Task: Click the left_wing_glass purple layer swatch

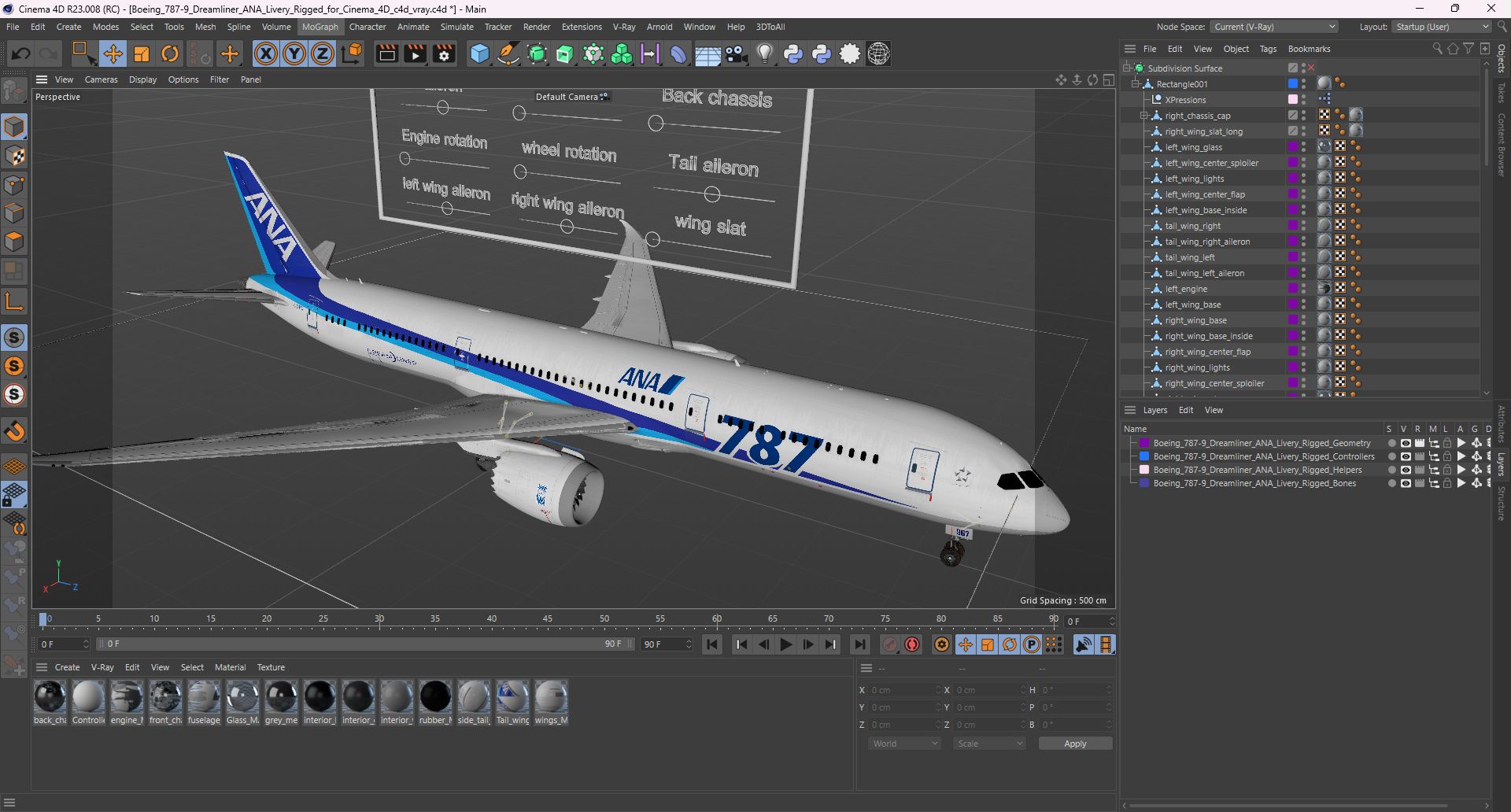Action: tap(1292, 146)
